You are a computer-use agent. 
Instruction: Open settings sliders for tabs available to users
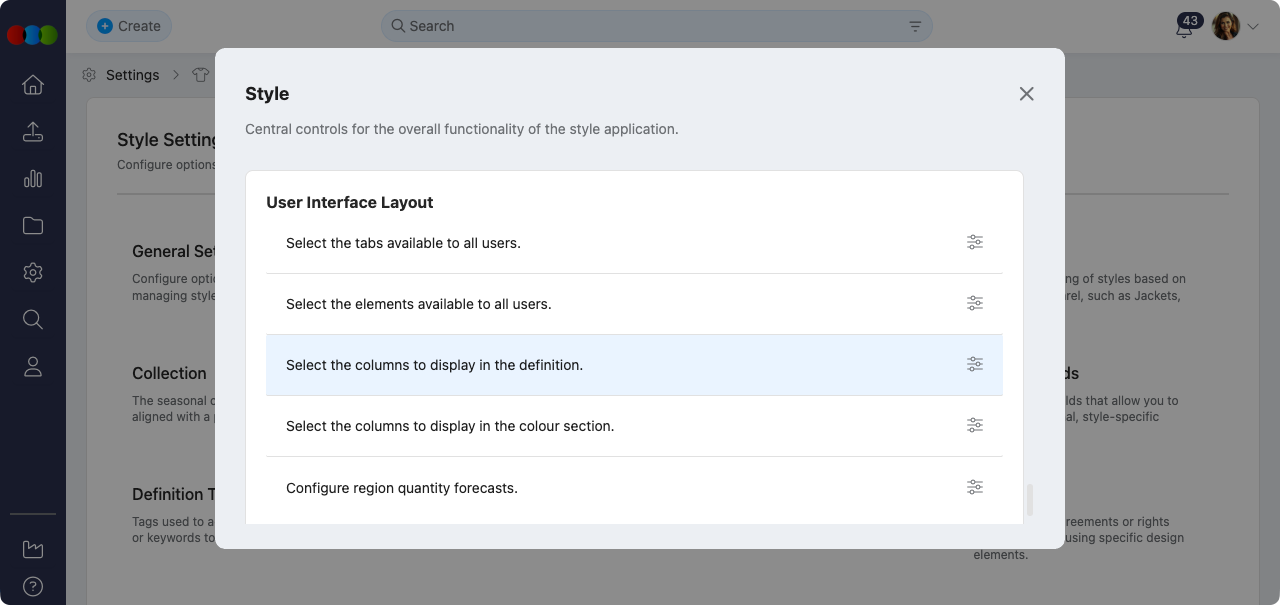(975, 242)
